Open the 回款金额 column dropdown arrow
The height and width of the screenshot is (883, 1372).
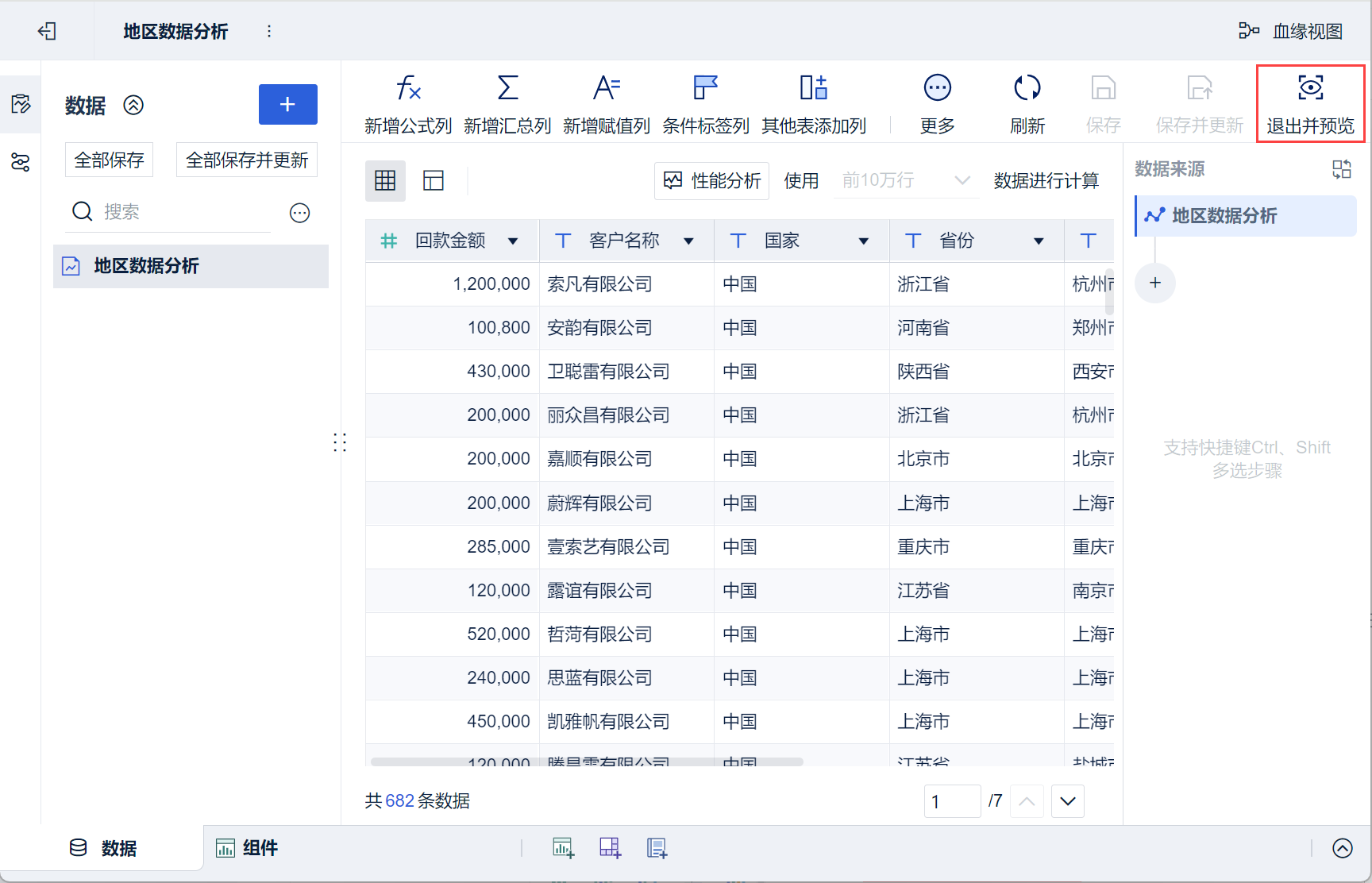click(513, 241)
